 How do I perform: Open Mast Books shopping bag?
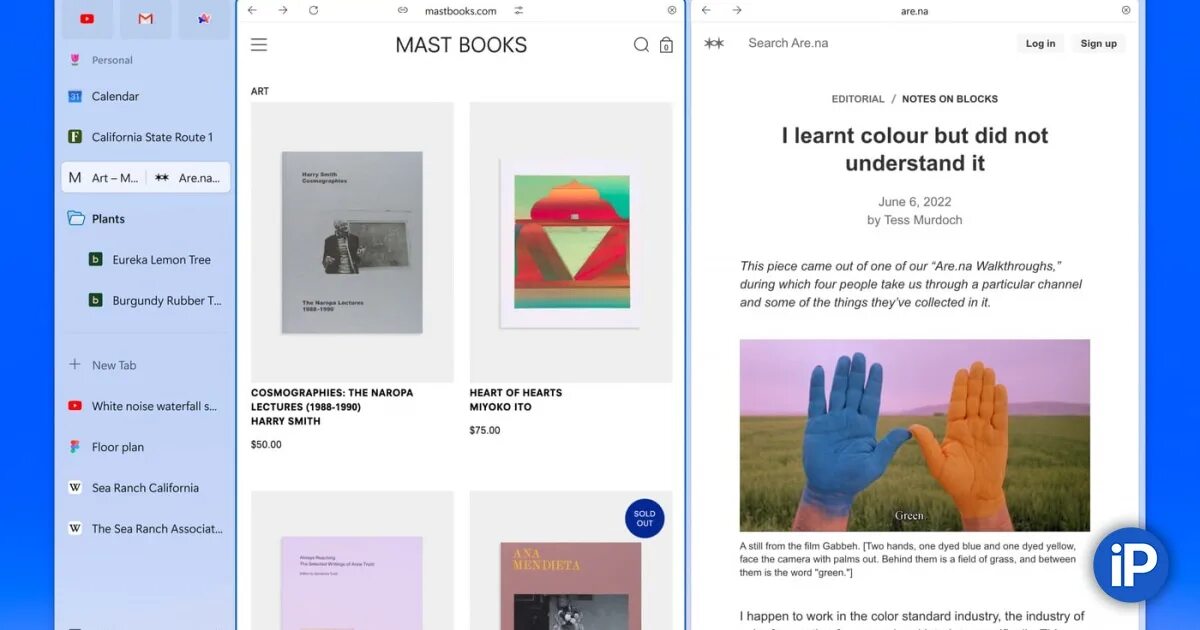(666, 45)
